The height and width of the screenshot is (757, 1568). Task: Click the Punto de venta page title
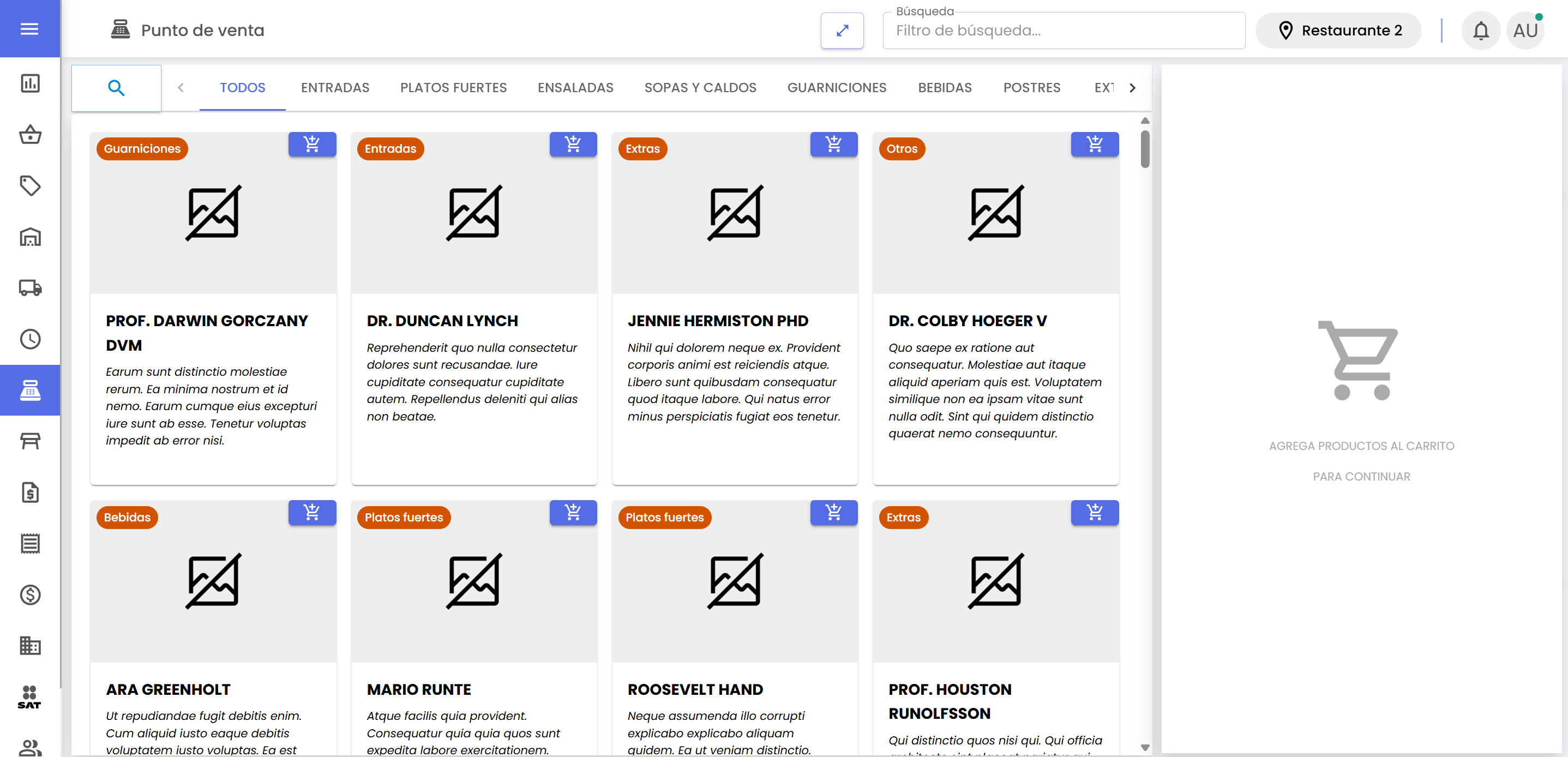(203, 31)
